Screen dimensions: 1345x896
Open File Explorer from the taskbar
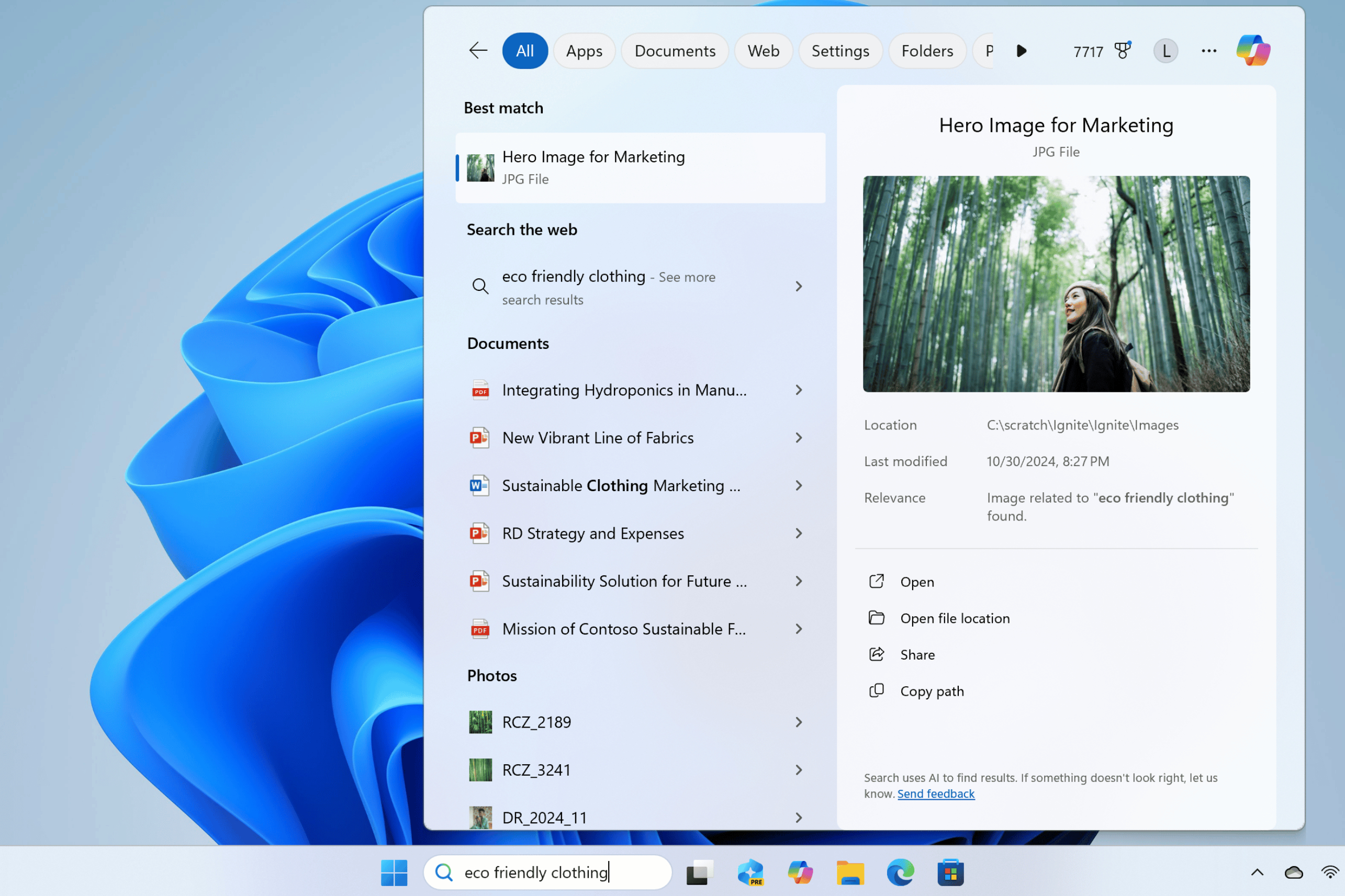click(849, 872)
